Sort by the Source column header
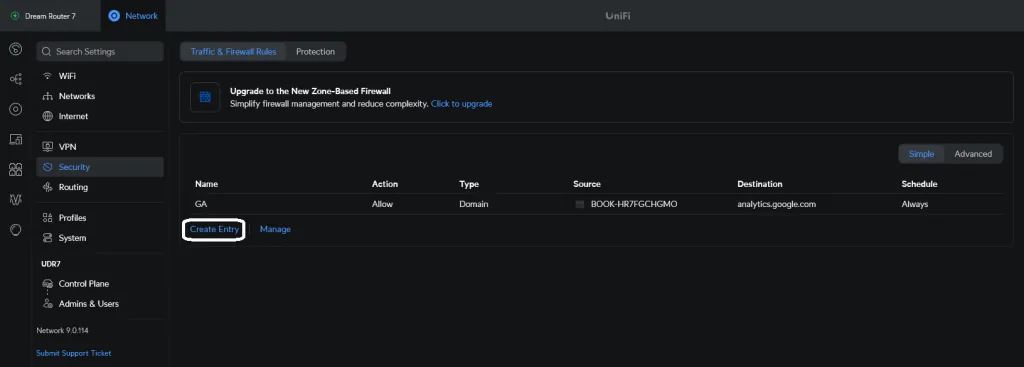1024x367 pixels. pos(587,184)
